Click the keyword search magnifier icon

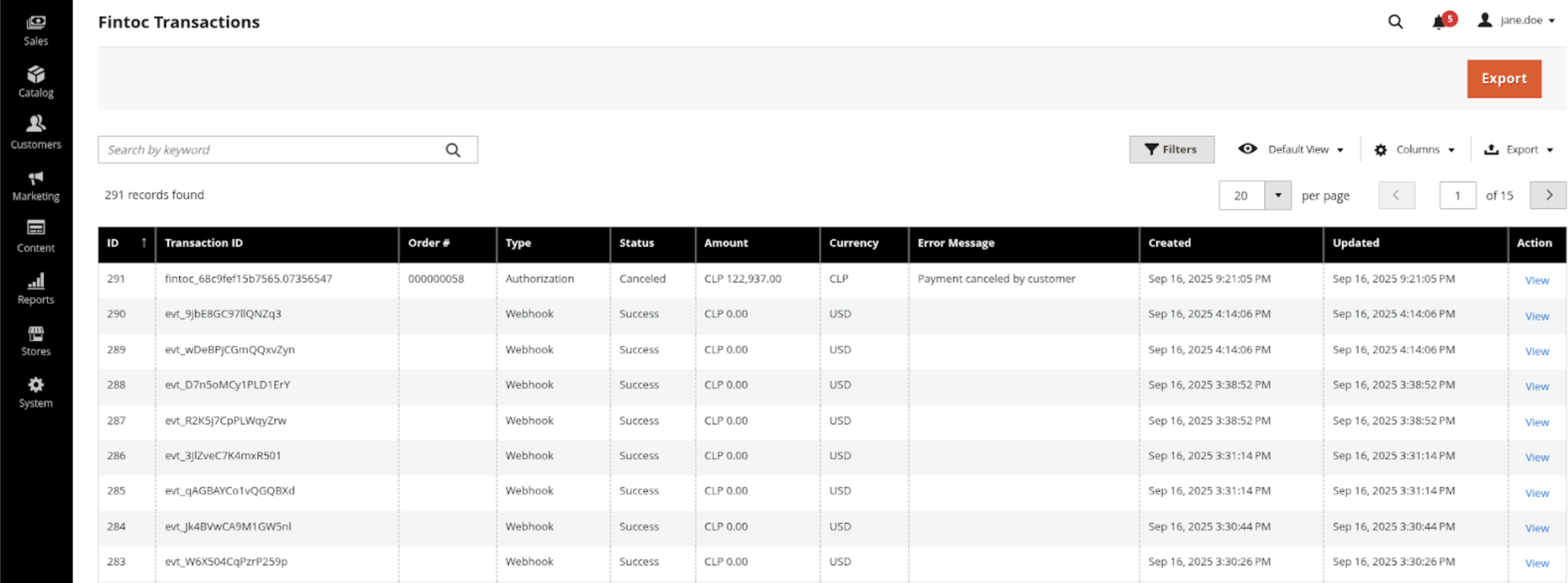[453, 150]
